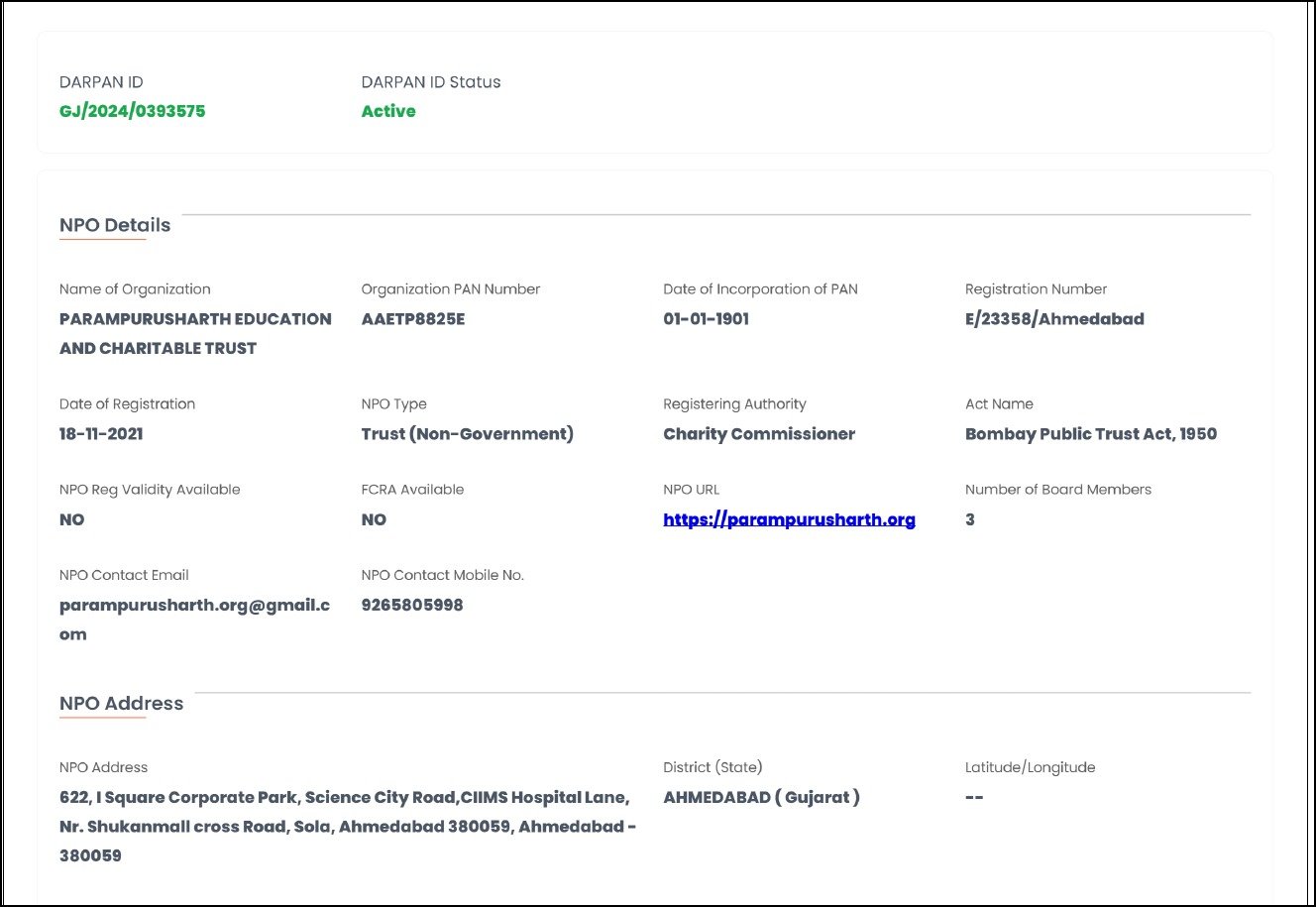This screenshot has width=1316, height=907.
Task: Click the NPO Address section heading
Action: coord(122,704)
